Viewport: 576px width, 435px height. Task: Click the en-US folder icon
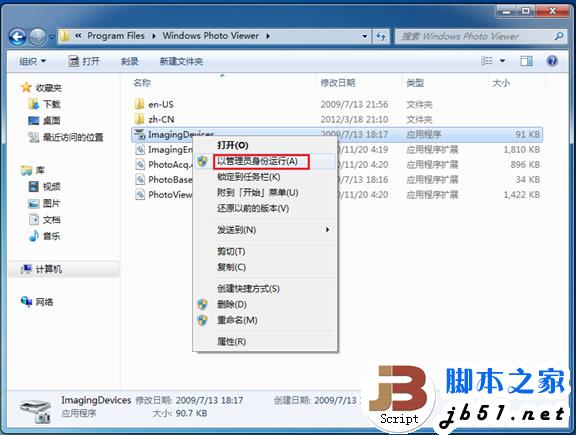139,104
